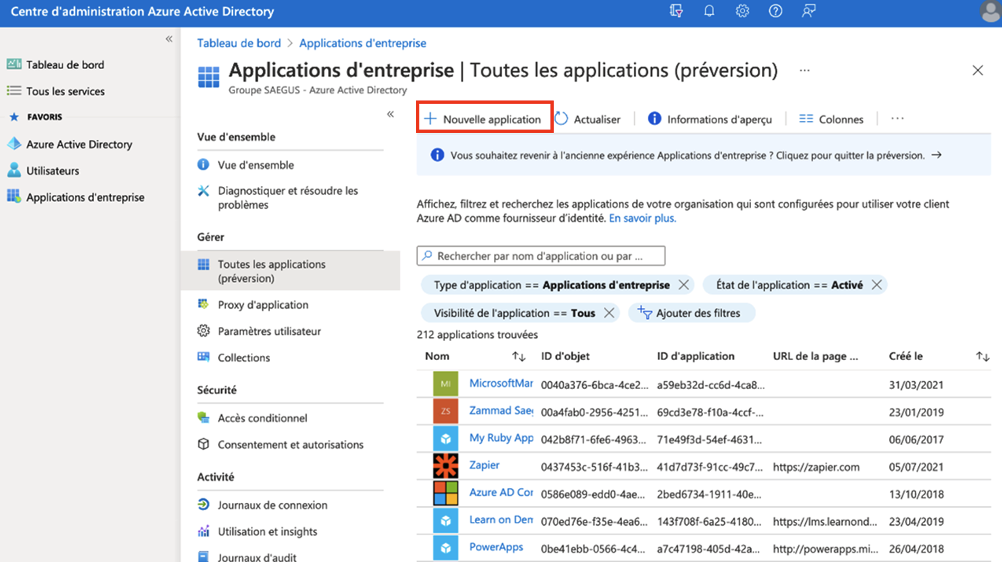The width and height of the screenshot is (1002, 562).
Task: Click Actualiser to refresh the list
Action: tap(588, 119)
